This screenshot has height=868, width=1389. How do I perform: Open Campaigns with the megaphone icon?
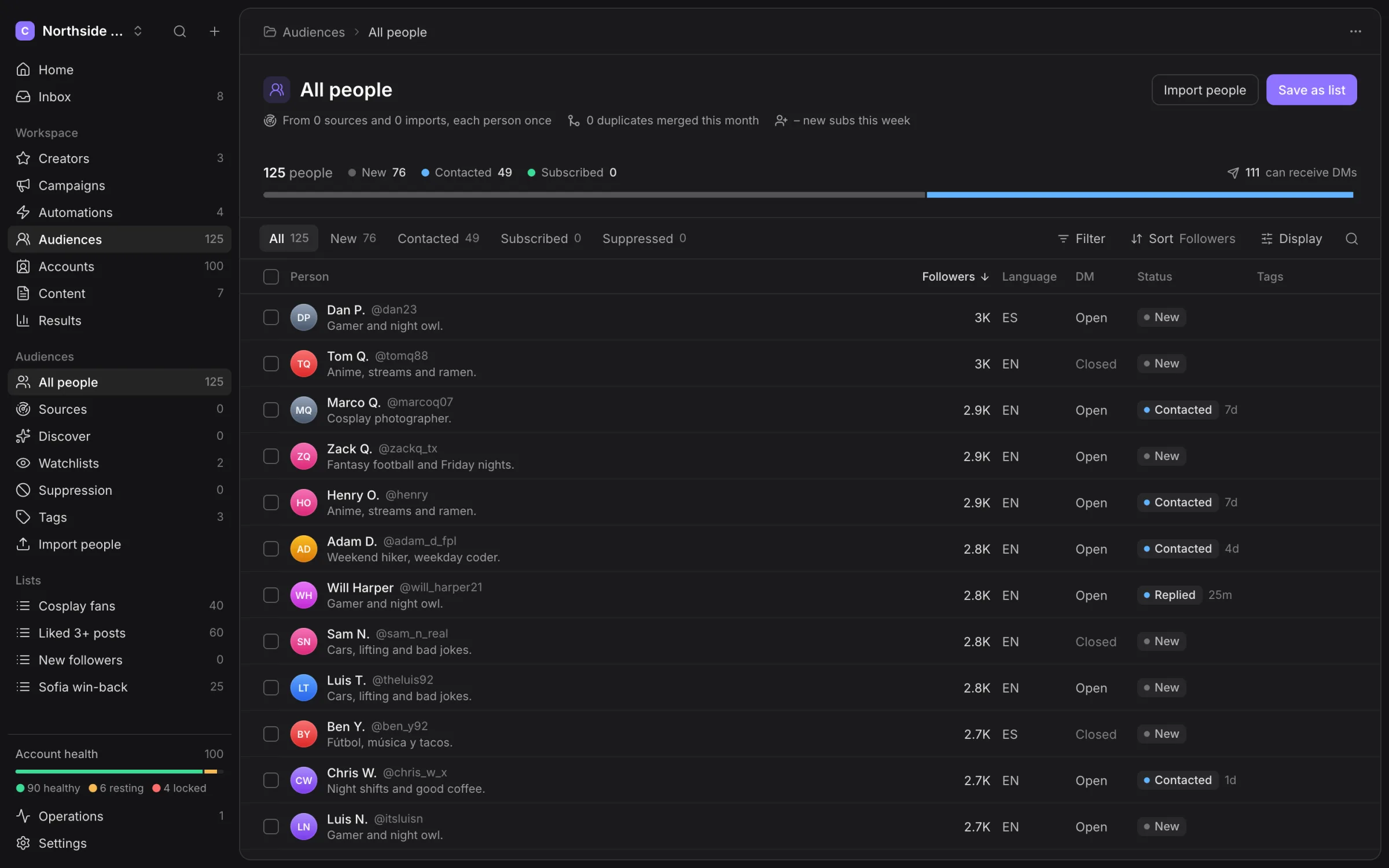point(119,185)
